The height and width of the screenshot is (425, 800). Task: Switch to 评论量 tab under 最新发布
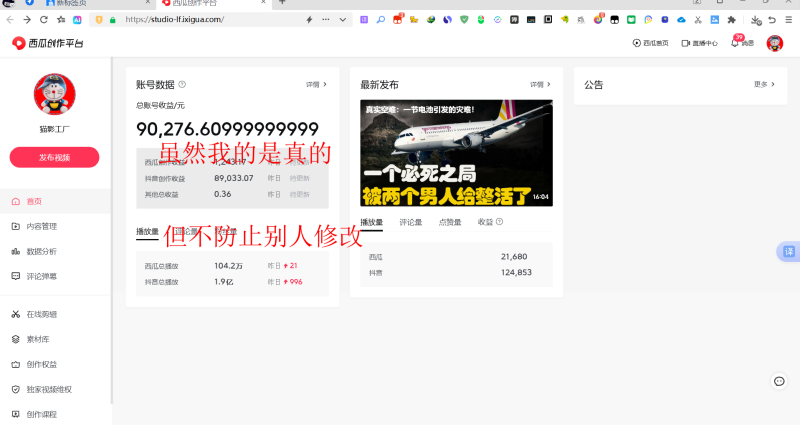pyautogui.click(x=411, y=222)
